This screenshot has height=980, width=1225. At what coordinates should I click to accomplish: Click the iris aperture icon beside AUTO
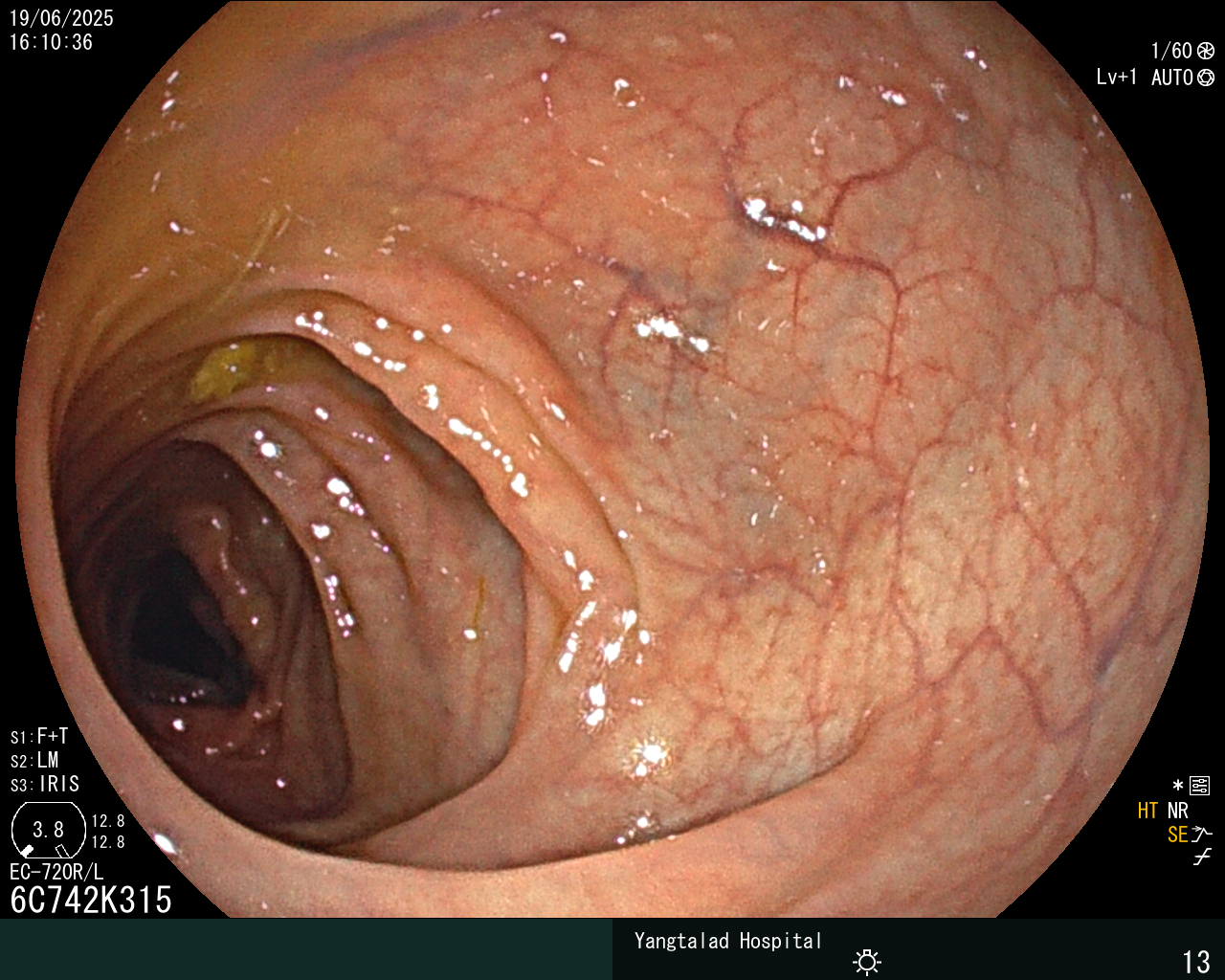tap(1206, 78)
